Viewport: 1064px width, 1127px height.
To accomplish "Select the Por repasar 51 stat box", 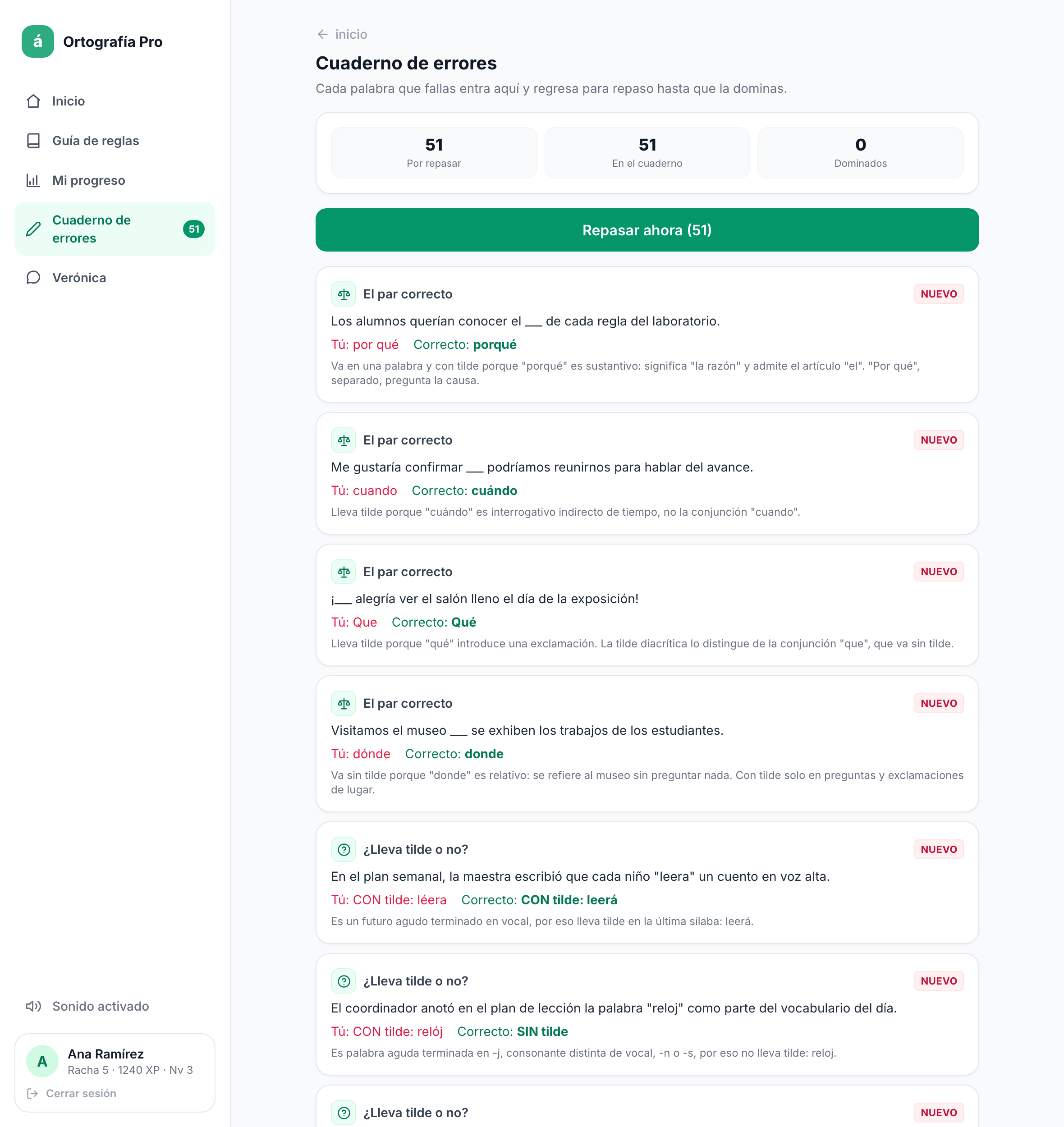I will pyautogui.click(x=434, y=152).
